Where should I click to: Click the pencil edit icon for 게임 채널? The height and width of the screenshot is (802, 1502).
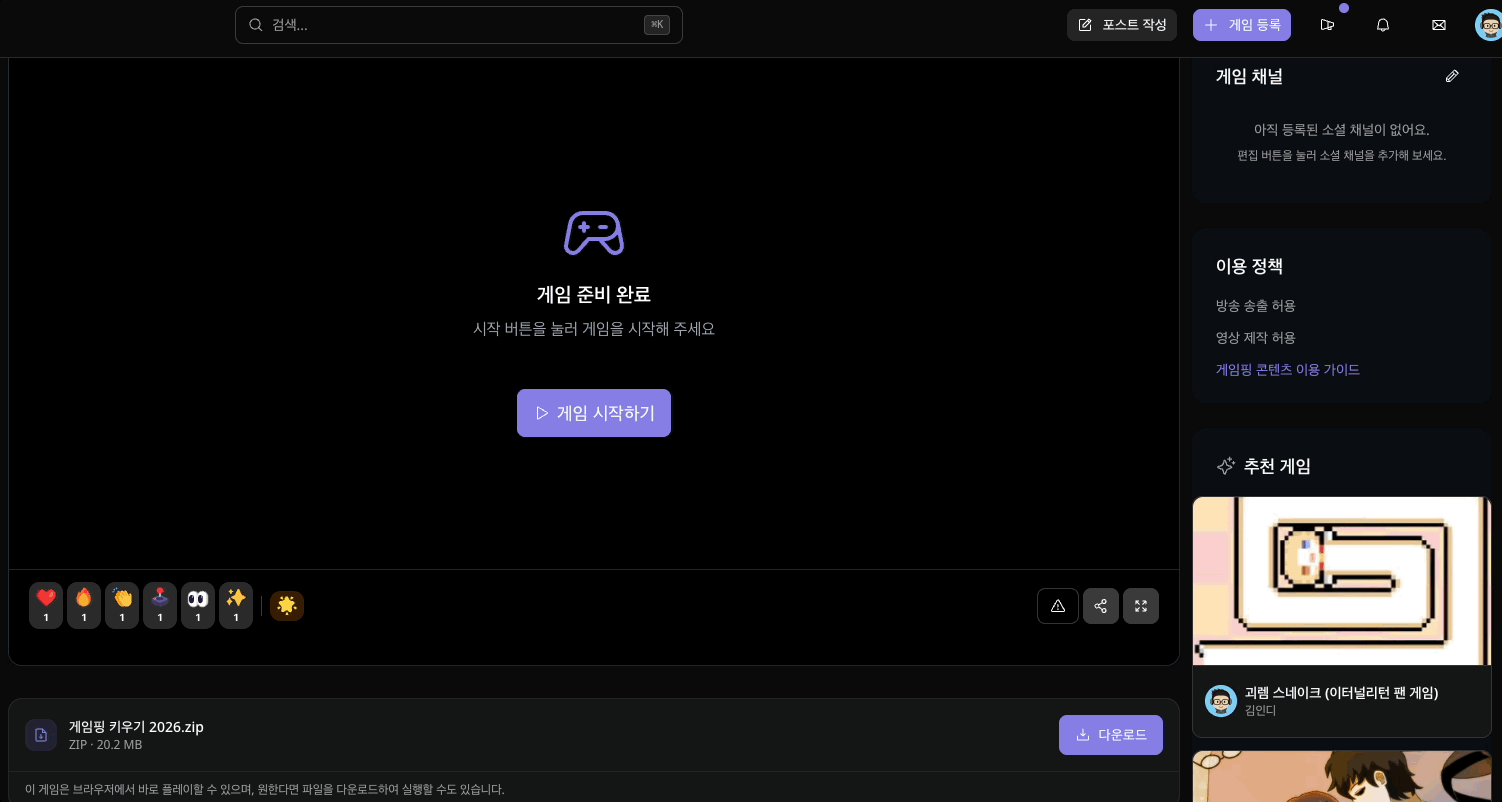click(1452, 76)
